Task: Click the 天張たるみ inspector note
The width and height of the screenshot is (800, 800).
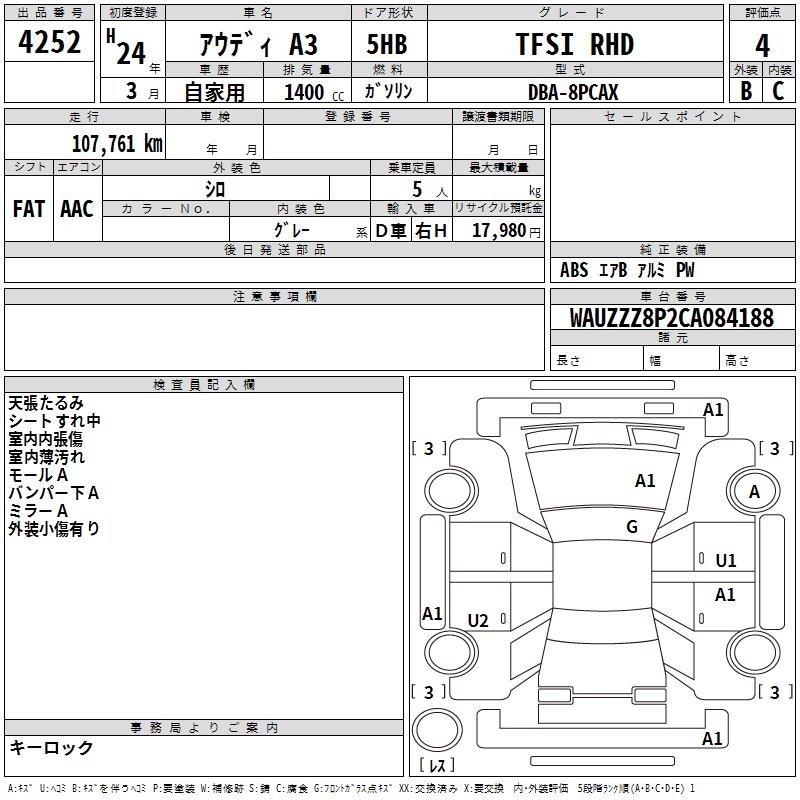Action: (x=46, y=403)
